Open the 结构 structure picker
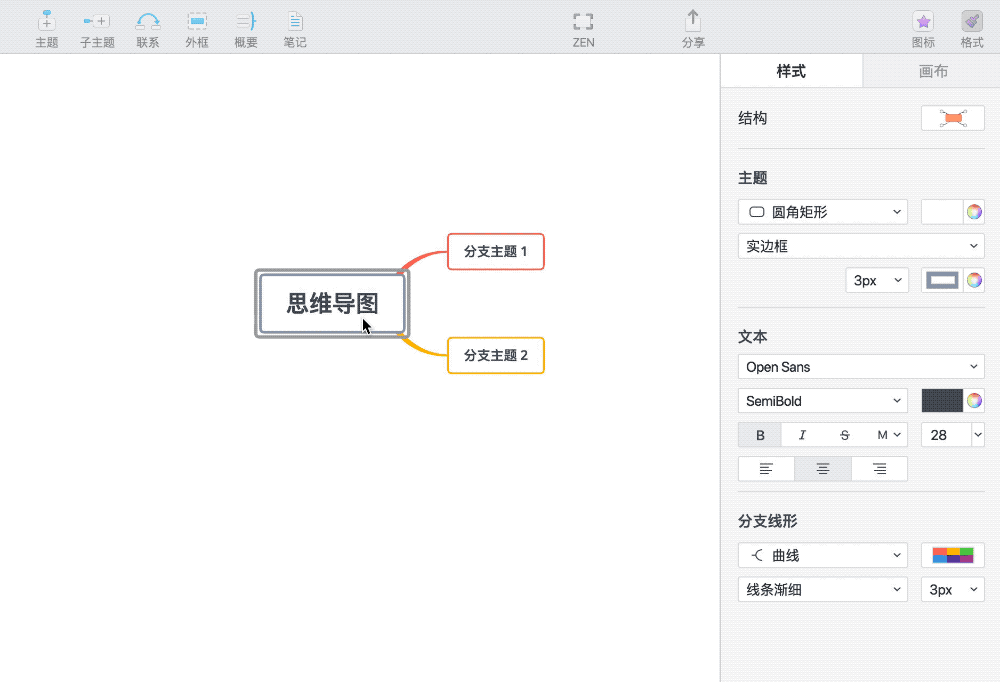Image resolution: width=1000 pixels, height=682 pixels. (953, 118)
